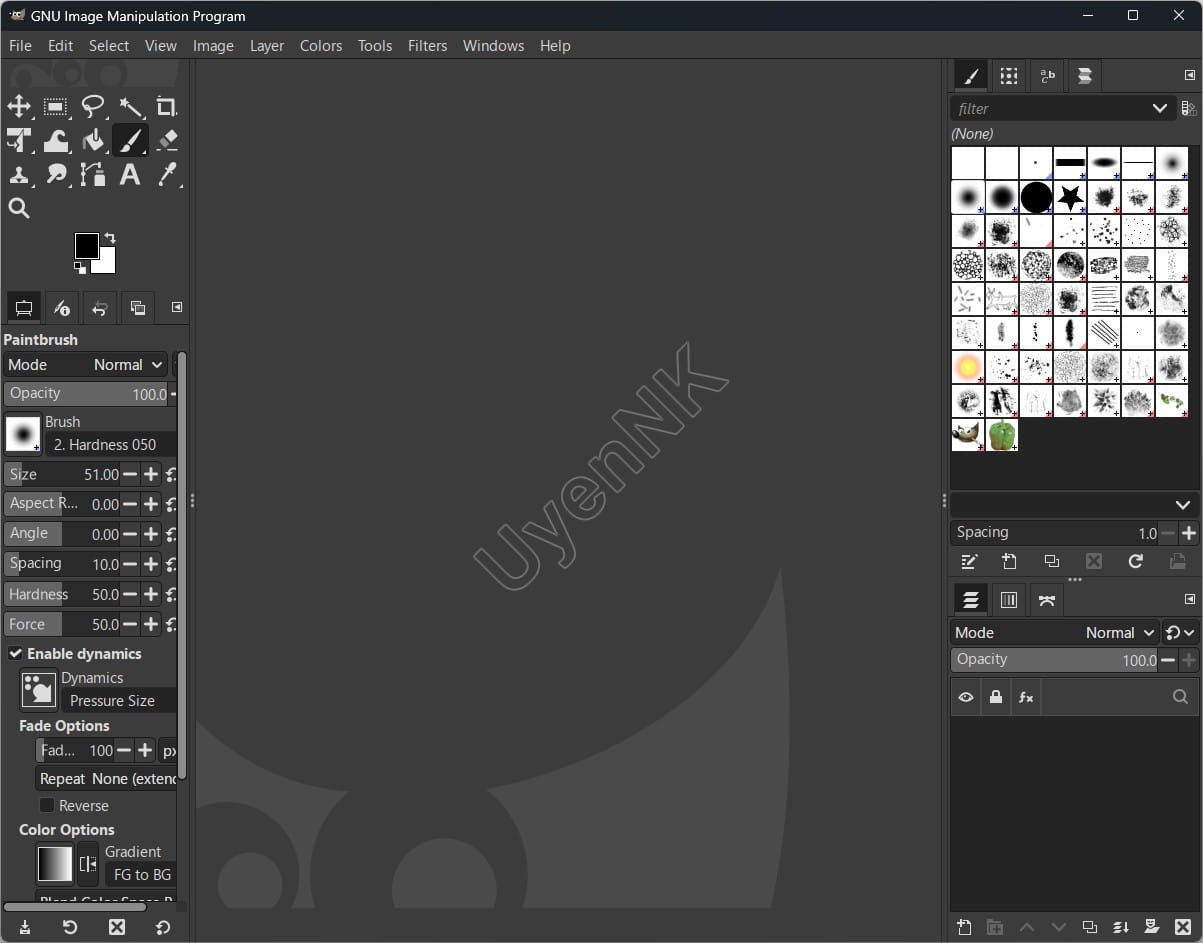Select the Smudge tool

56,175
